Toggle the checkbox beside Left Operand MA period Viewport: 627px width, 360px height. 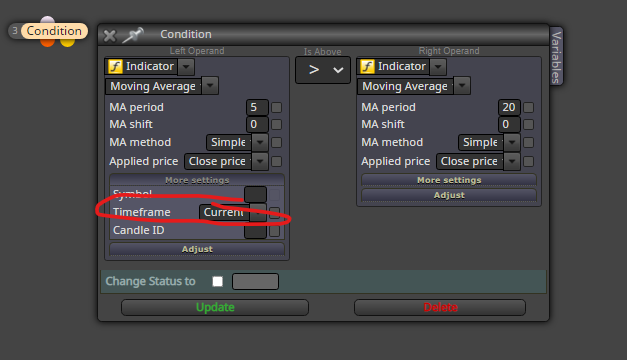coord(276,108)
